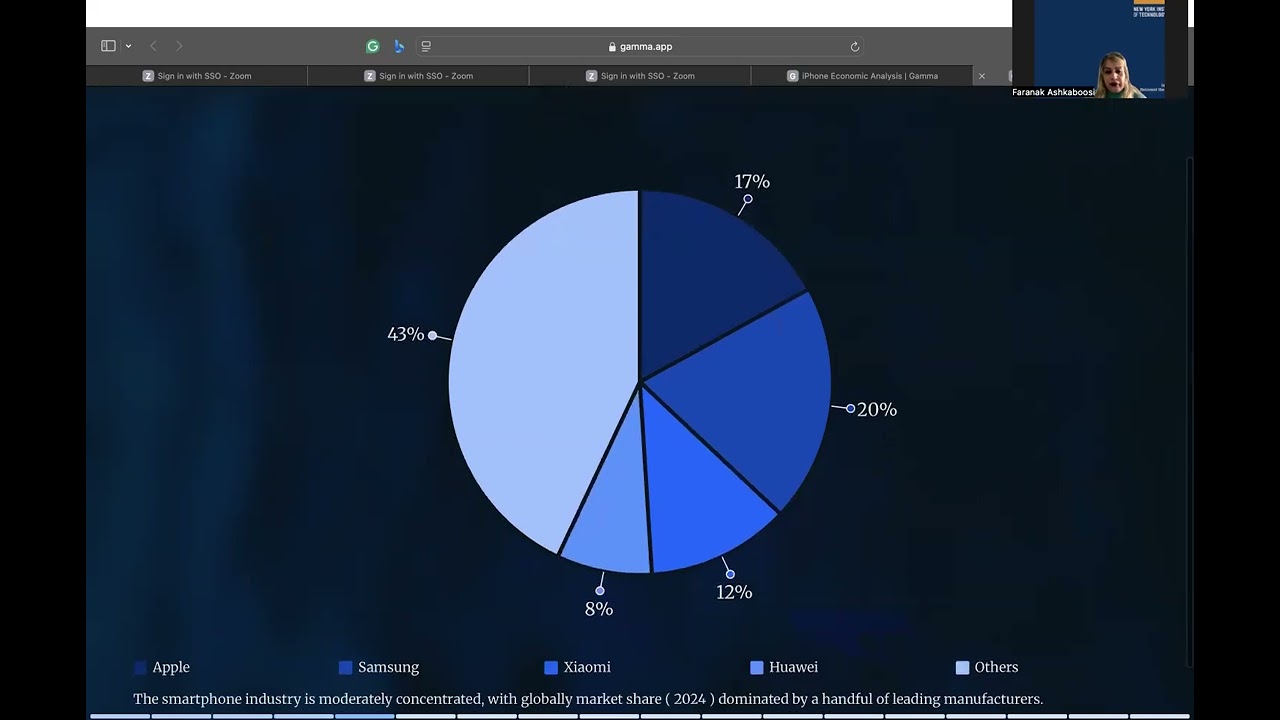
Task: Open the Grammarly extension icon
Action: pos(373,46)
